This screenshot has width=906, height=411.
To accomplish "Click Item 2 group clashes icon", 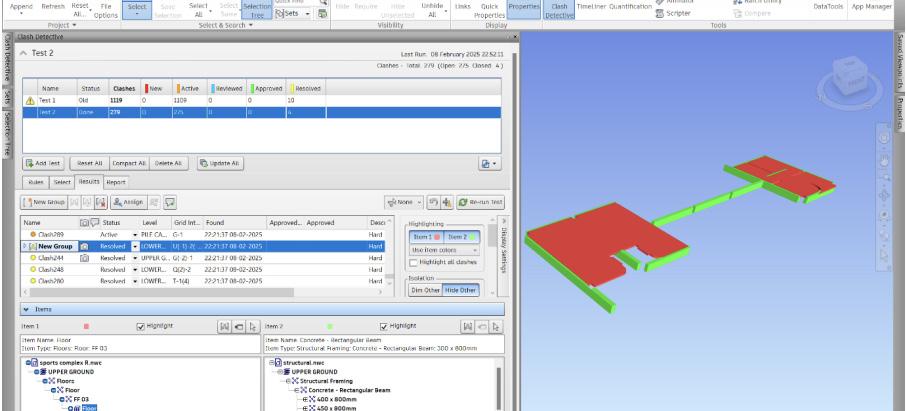I will point(467,327).
